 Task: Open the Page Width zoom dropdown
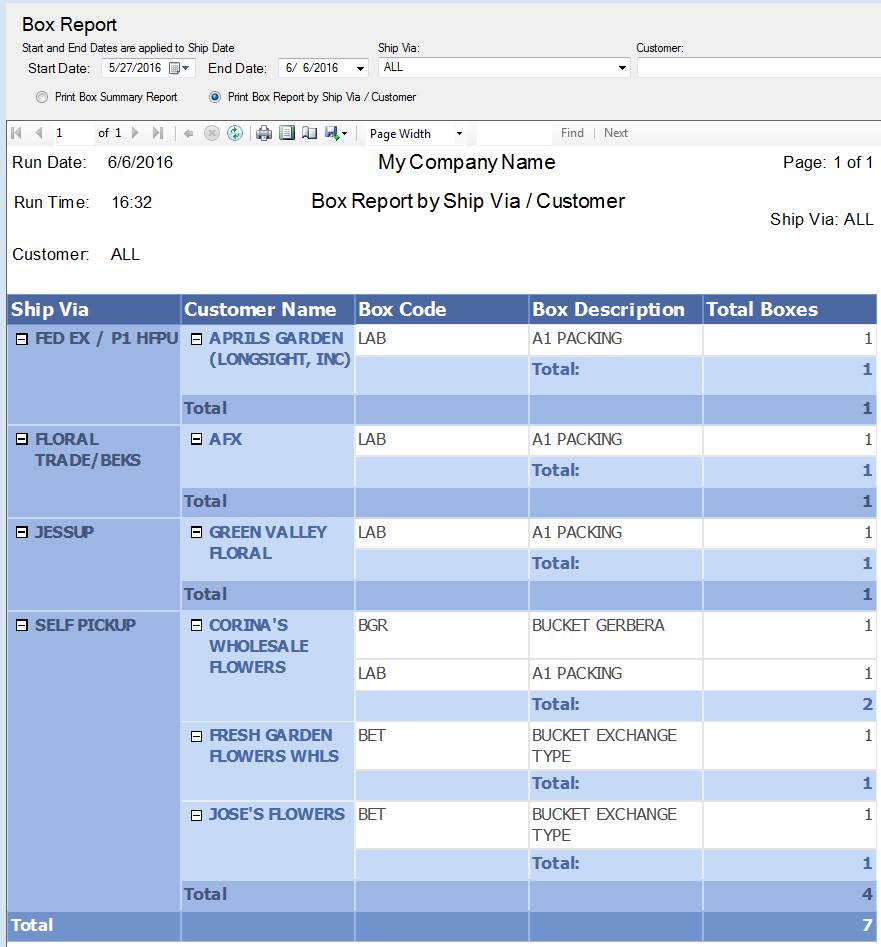pos(460,134)
